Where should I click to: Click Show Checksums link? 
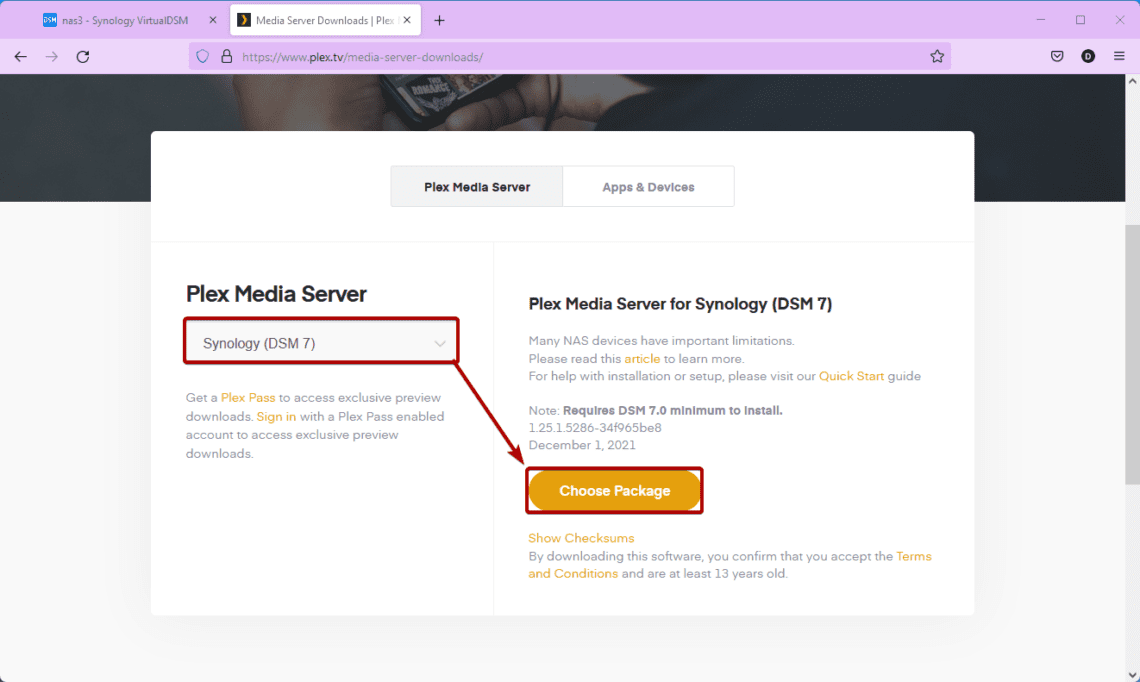point(581,538)
